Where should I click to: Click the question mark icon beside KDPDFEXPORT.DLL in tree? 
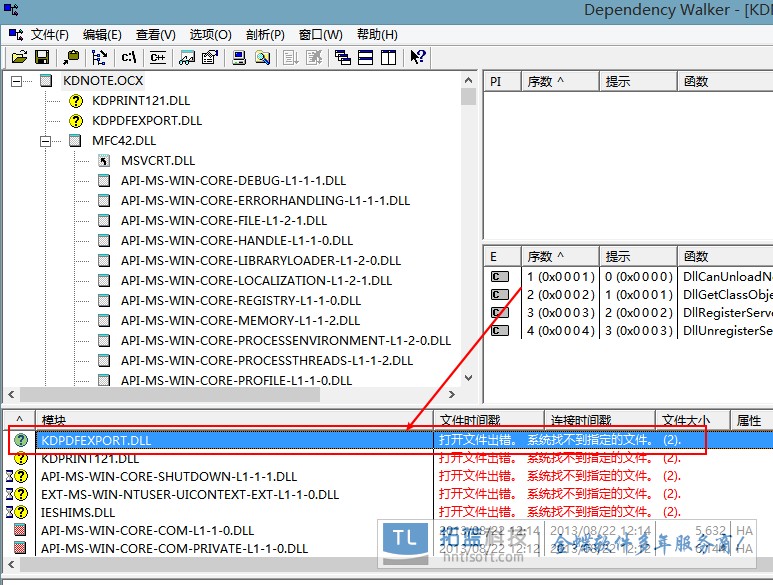pyautogui.click(x=76, y=121)
